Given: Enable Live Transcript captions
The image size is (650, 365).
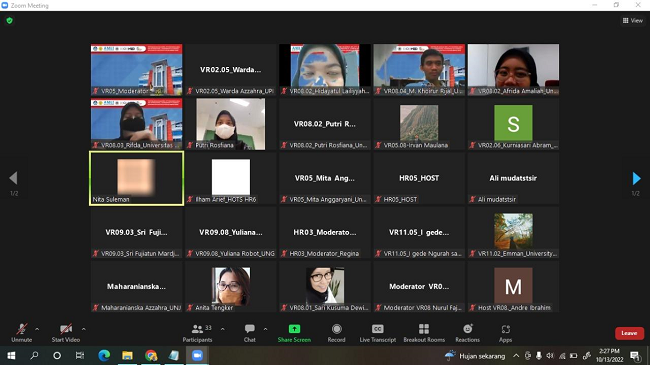Looking at the screenshot, I should (378, 333).
